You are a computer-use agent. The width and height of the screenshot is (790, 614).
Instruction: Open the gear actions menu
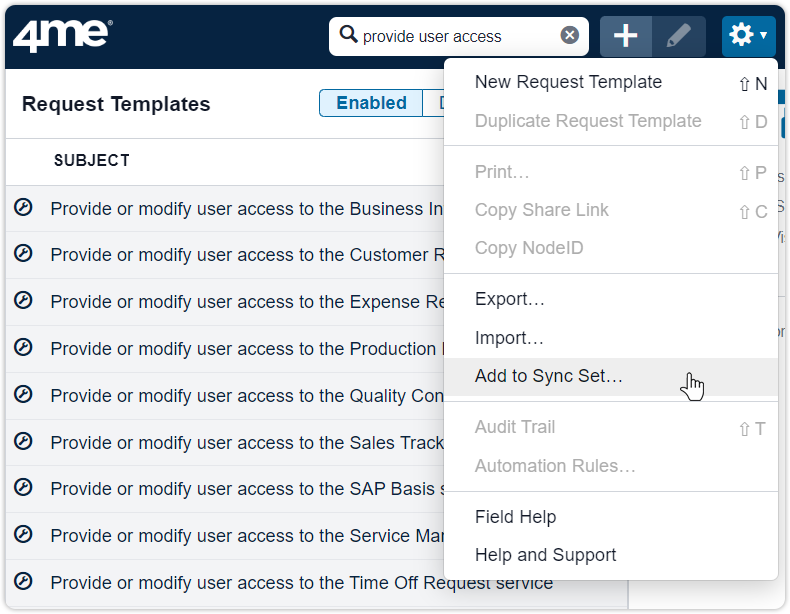point(748,36)
